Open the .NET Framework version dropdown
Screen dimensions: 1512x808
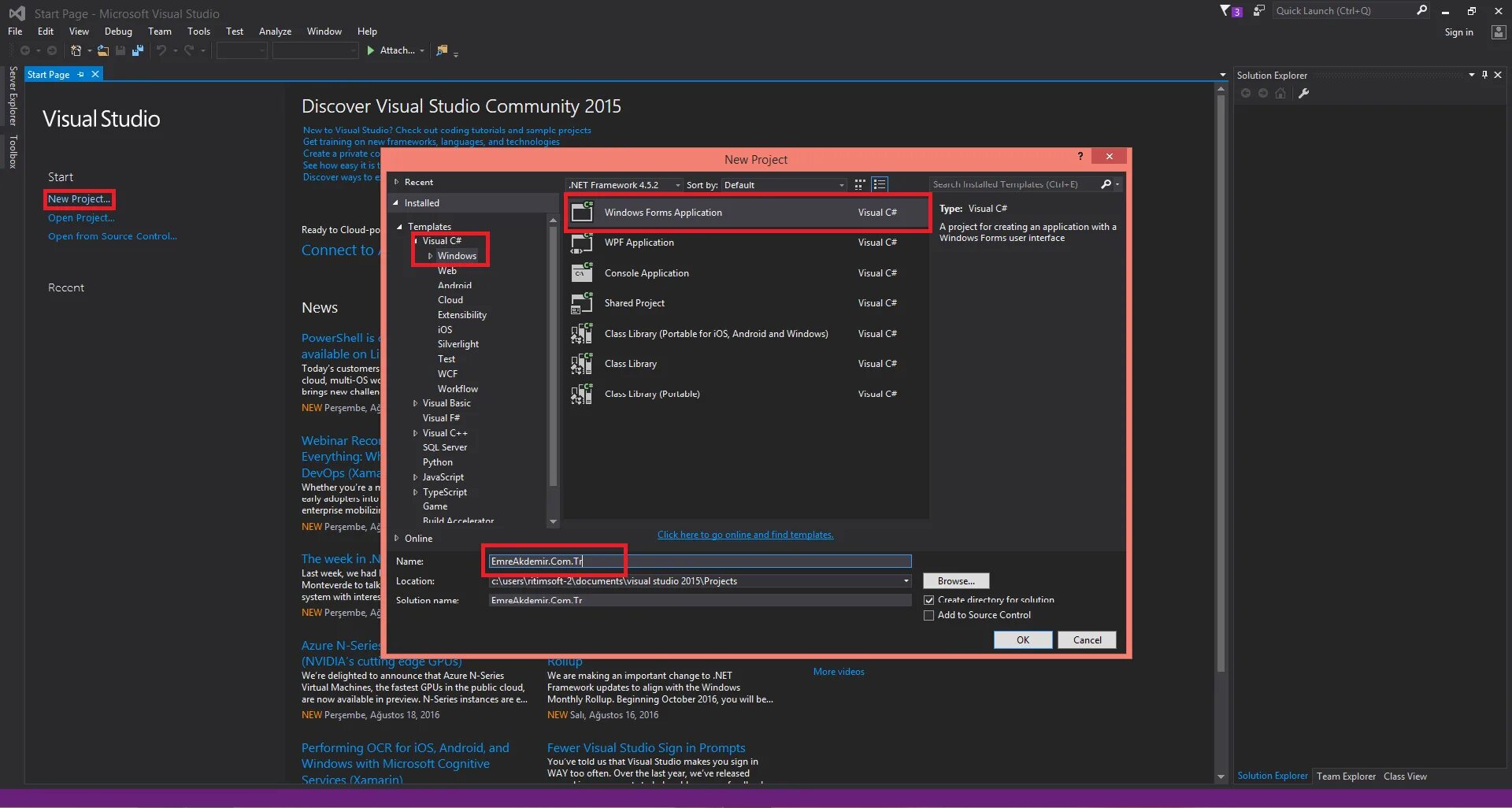624,185
